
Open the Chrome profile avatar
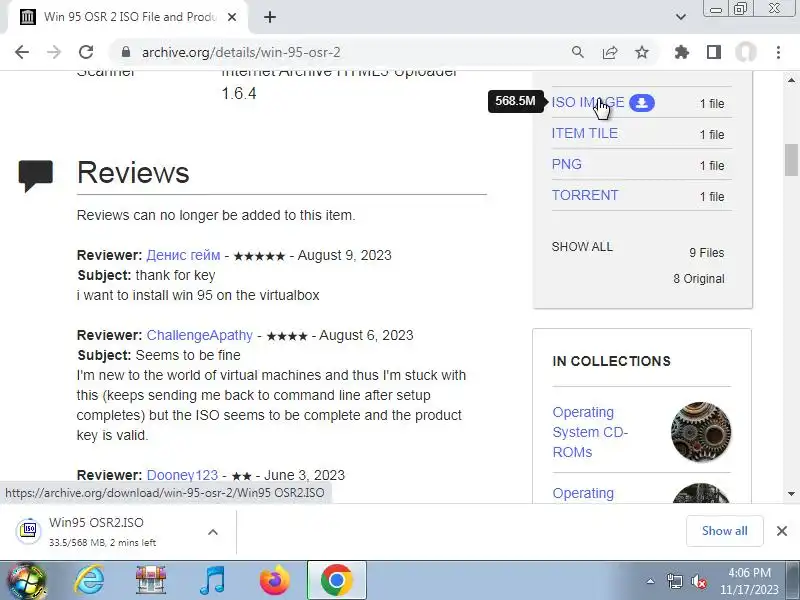click(746, 52)
